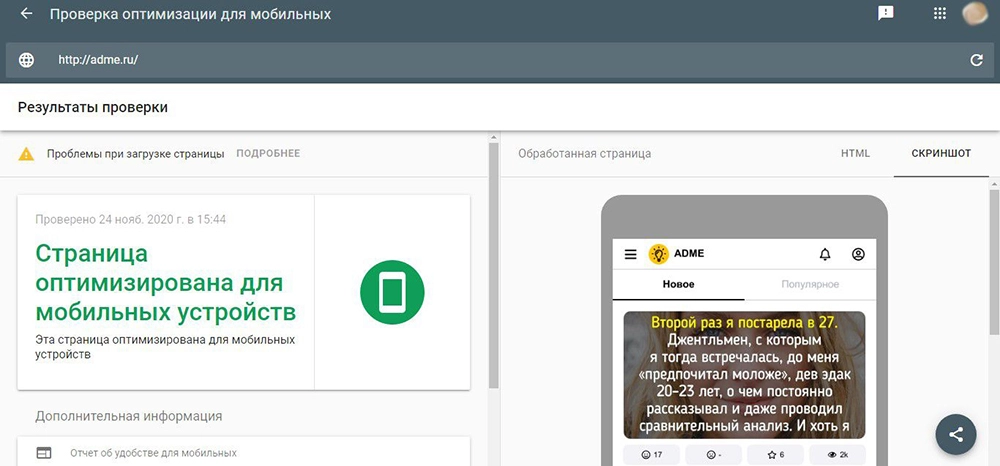Click the left panel vertical scrollbar
1000x466 pixels.
pyautogui.click(x=493, y=270)
